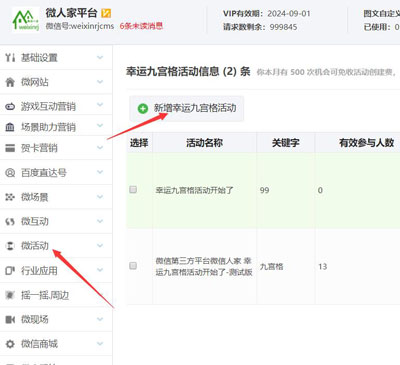This screenshot has height=365, width=400.
Task: Click participant count 13
Action: (x=323, y=266)
